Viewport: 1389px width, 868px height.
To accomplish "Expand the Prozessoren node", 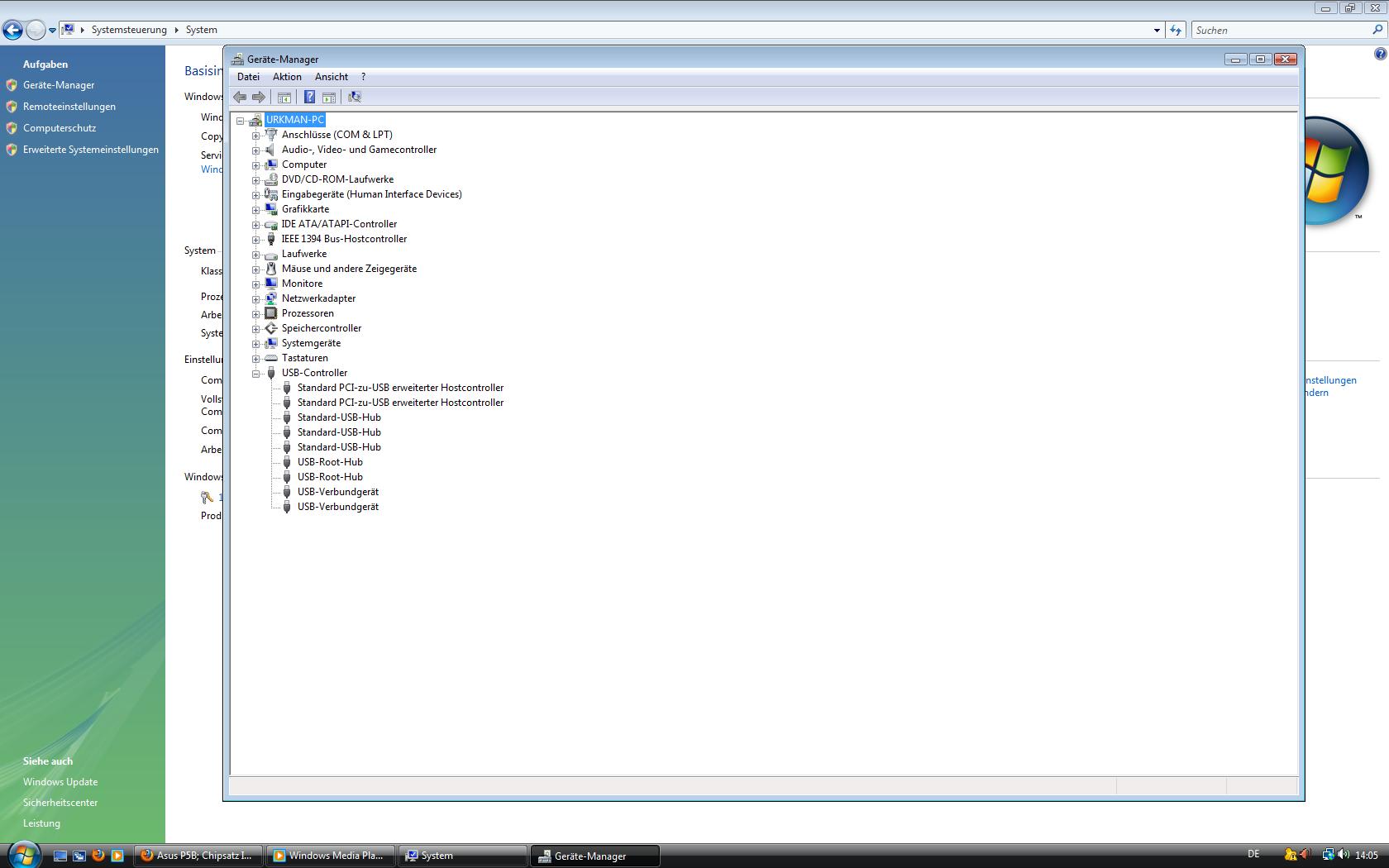I will pyautogui.click(x=256, y=314).
